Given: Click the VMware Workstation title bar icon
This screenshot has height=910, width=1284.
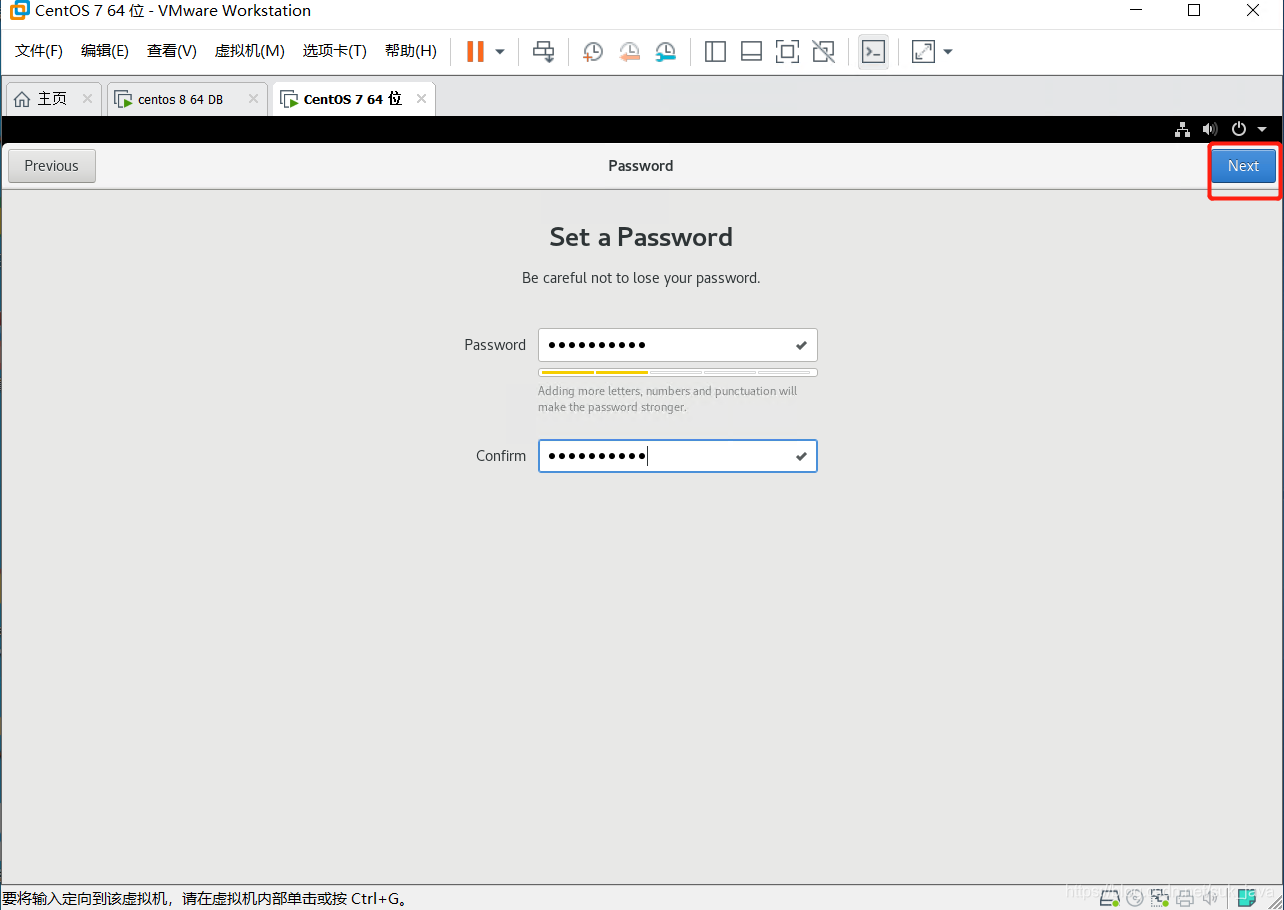Looking at the screenshot, I should pyautogui.click(x=19, y=11).
